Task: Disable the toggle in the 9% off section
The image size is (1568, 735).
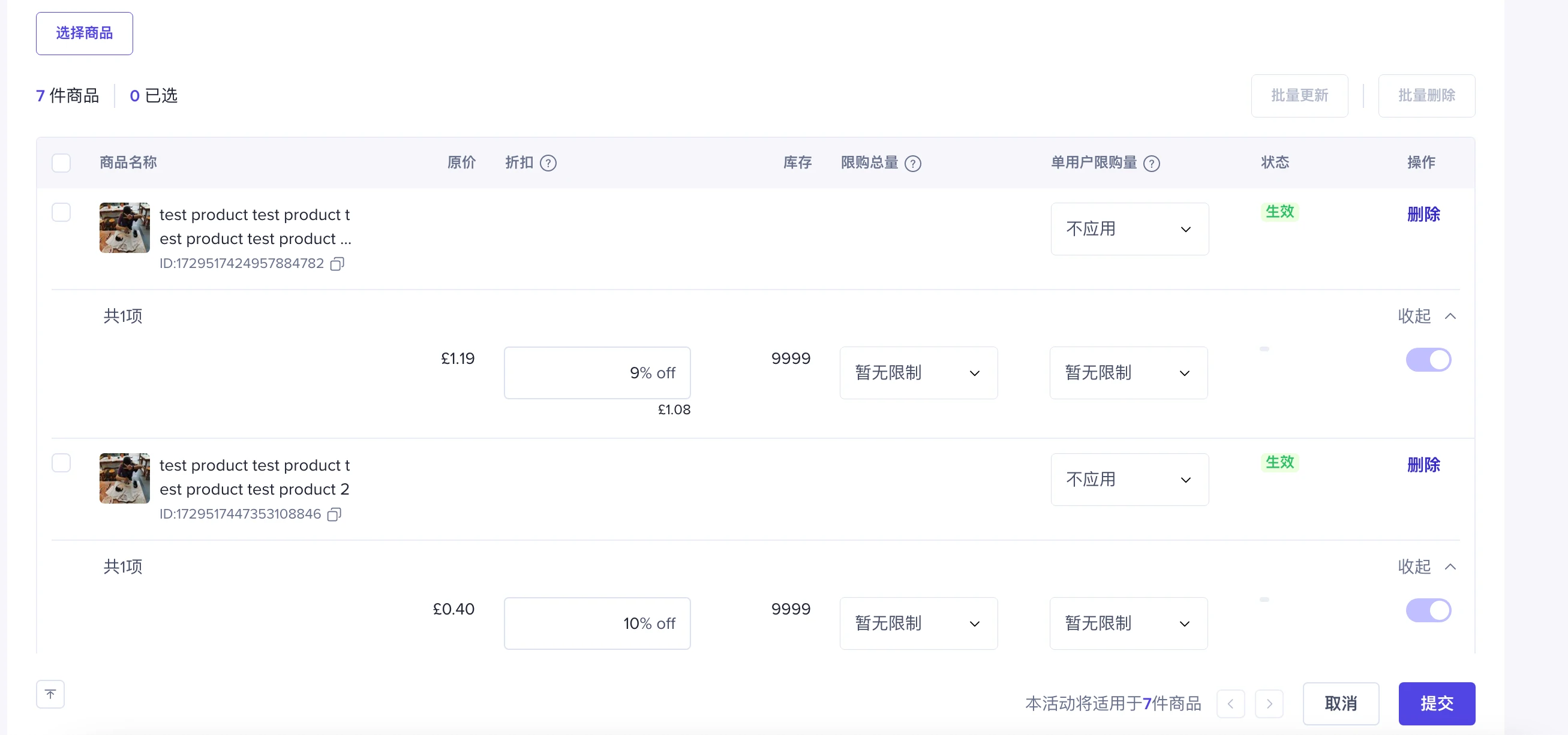Action: coord(1428,360)
